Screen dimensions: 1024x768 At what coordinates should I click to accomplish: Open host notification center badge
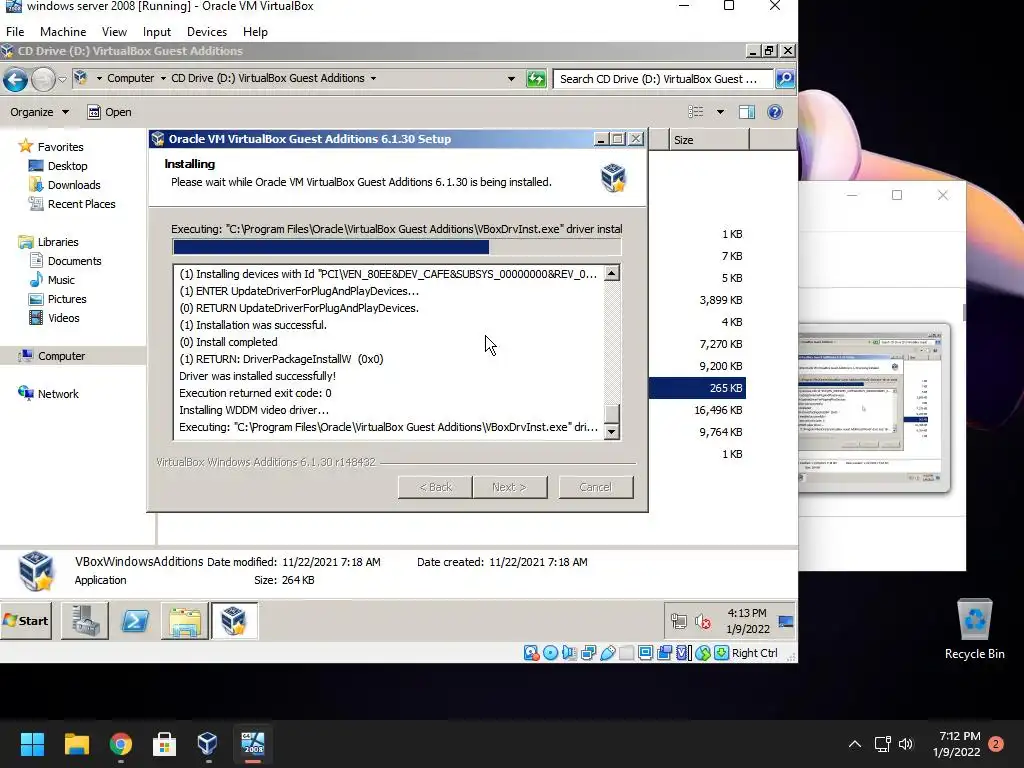(x=996, y=743)
